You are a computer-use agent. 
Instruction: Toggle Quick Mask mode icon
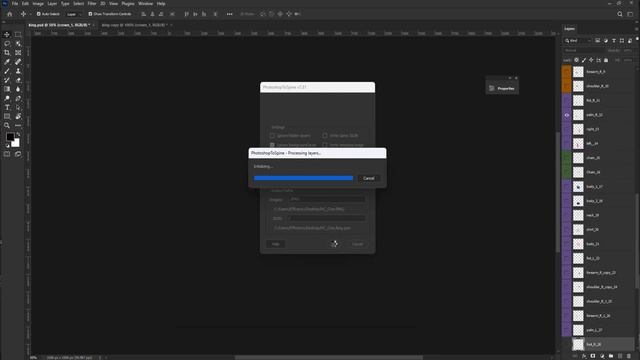pyautogui.click(x=7, y=154)
